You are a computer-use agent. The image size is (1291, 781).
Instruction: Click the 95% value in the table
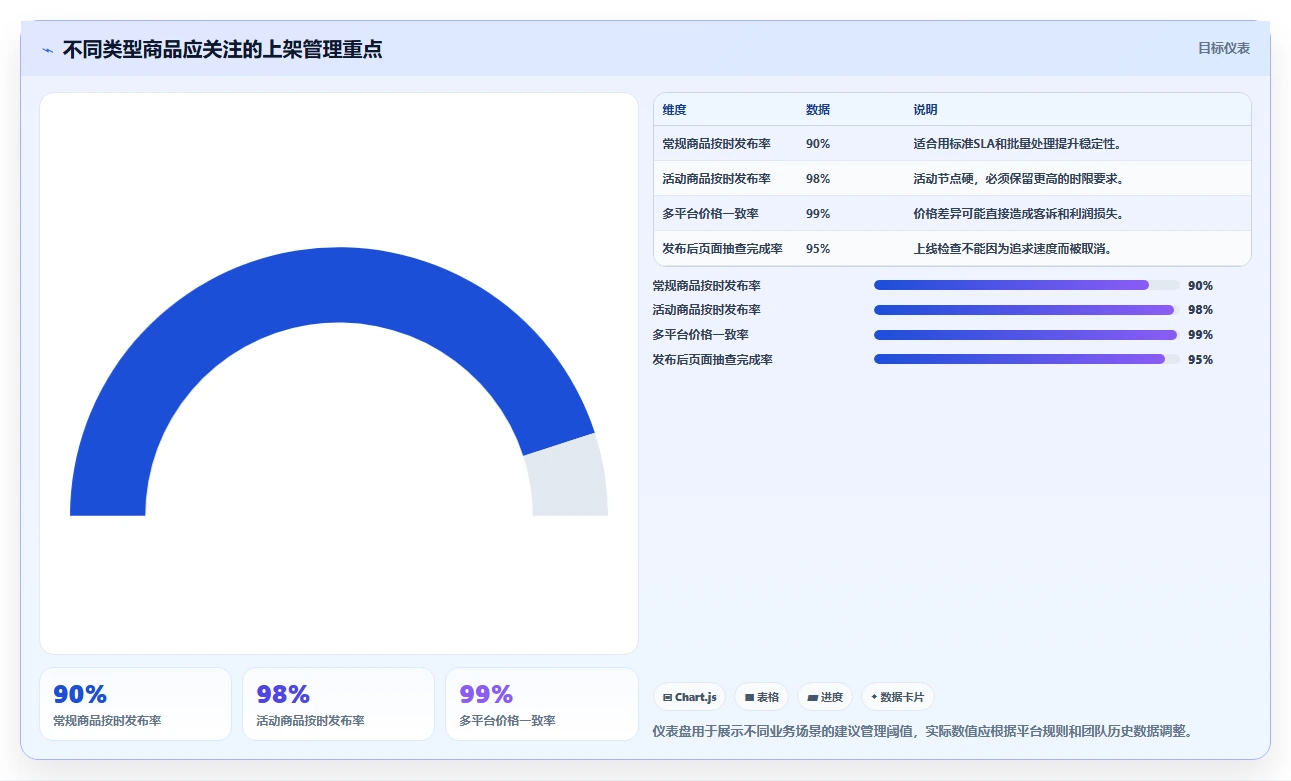point(818,249)
